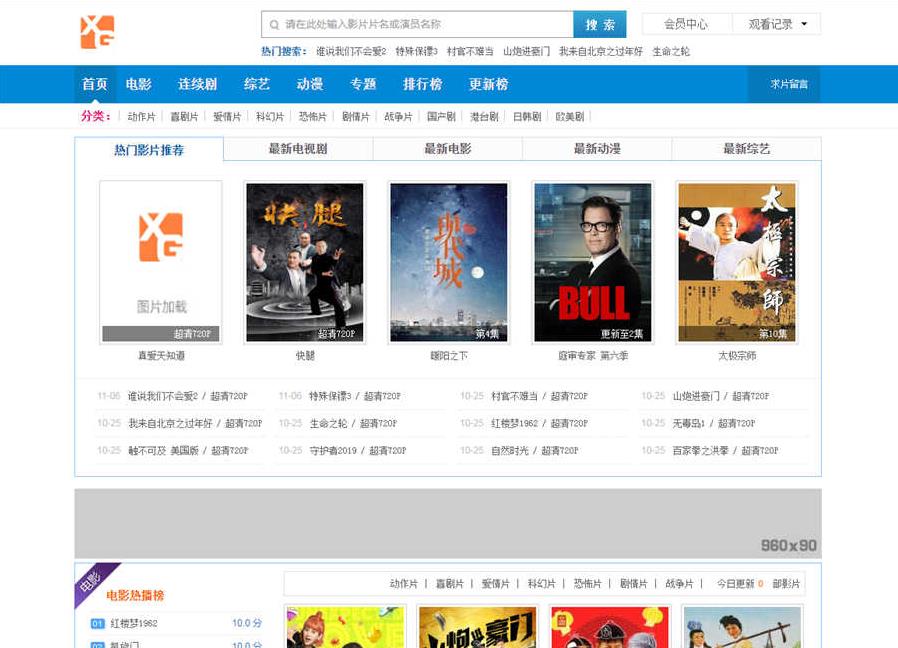Open the 暖阳之下 poster thumbnail
Image resolution: width=898 pixels, height=648 pixels.
(x=449, y=262)
